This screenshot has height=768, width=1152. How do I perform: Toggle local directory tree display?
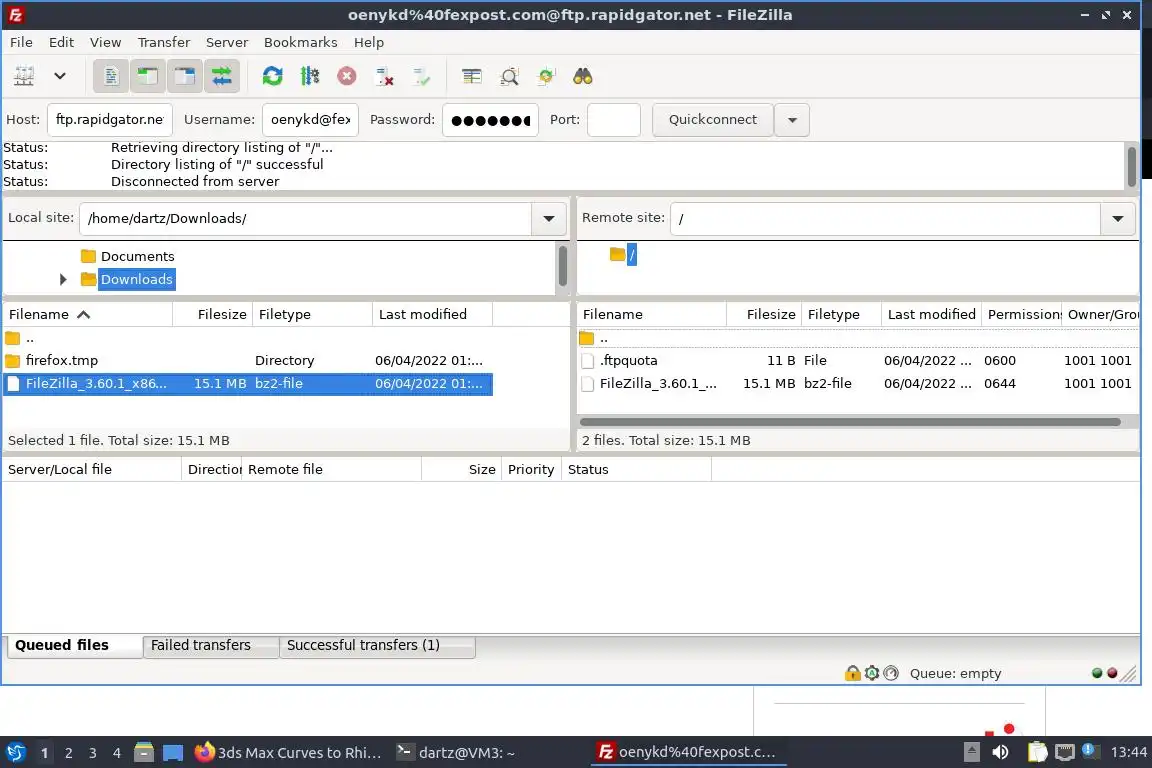(x=148, y=76)
